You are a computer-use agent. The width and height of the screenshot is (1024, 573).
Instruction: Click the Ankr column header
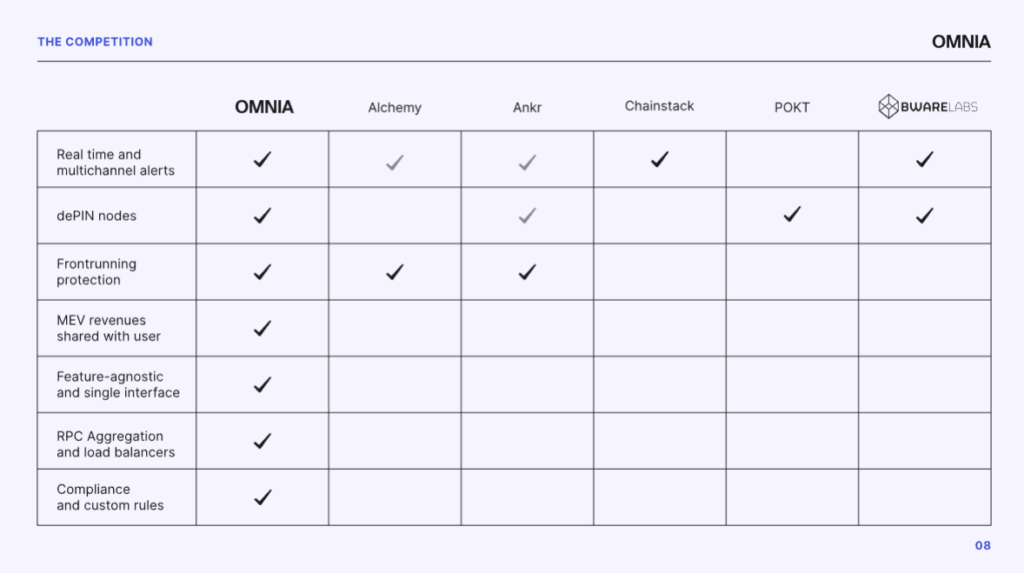click(527, 108)
